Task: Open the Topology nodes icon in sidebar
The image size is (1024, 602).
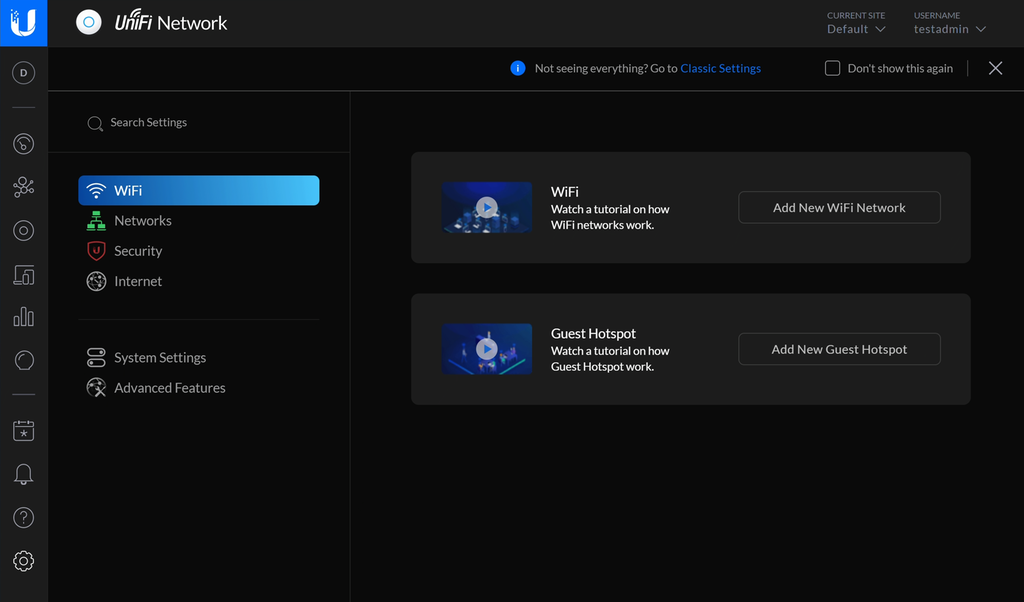Action: [24, 187]
